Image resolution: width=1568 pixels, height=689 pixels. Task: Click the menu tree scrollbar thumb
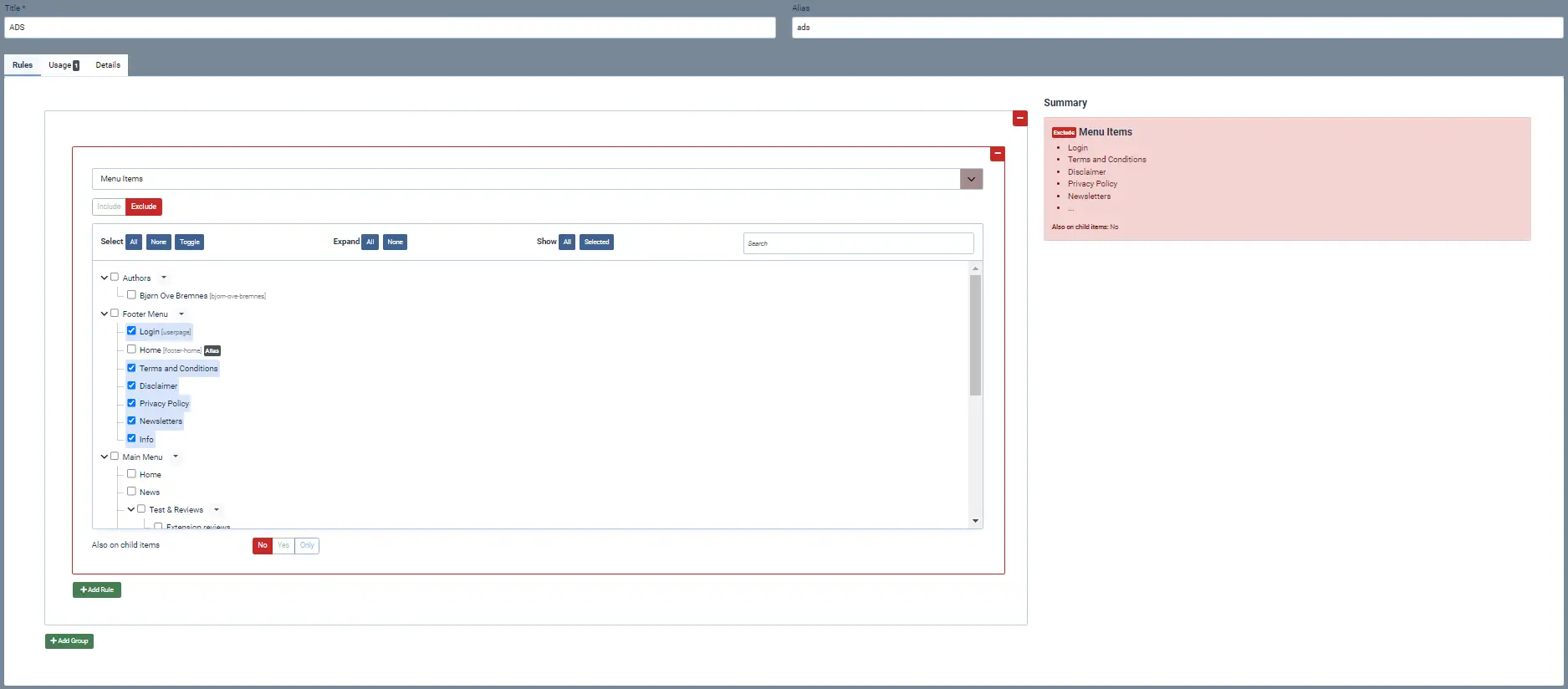click(975, 334)
